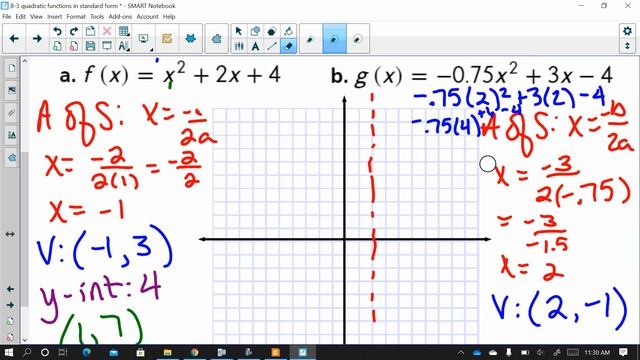
Task: Select the Eraser tool
Action: tap(289, 46)
